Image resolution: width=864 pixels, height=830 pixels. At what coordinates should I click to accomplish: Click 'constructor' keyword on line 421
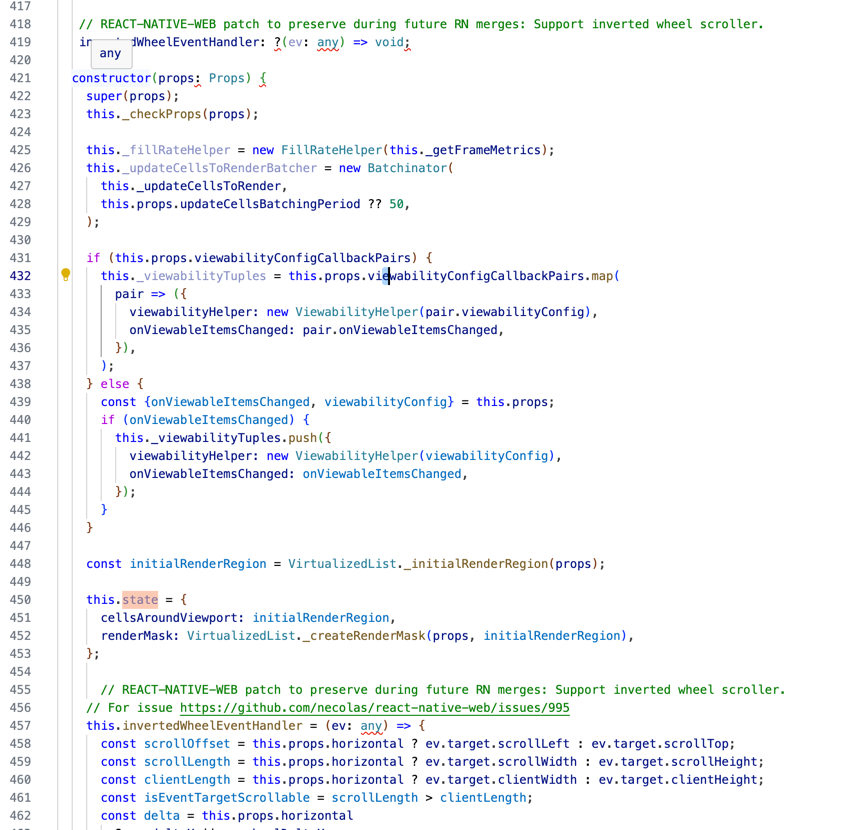click(111, 78)
